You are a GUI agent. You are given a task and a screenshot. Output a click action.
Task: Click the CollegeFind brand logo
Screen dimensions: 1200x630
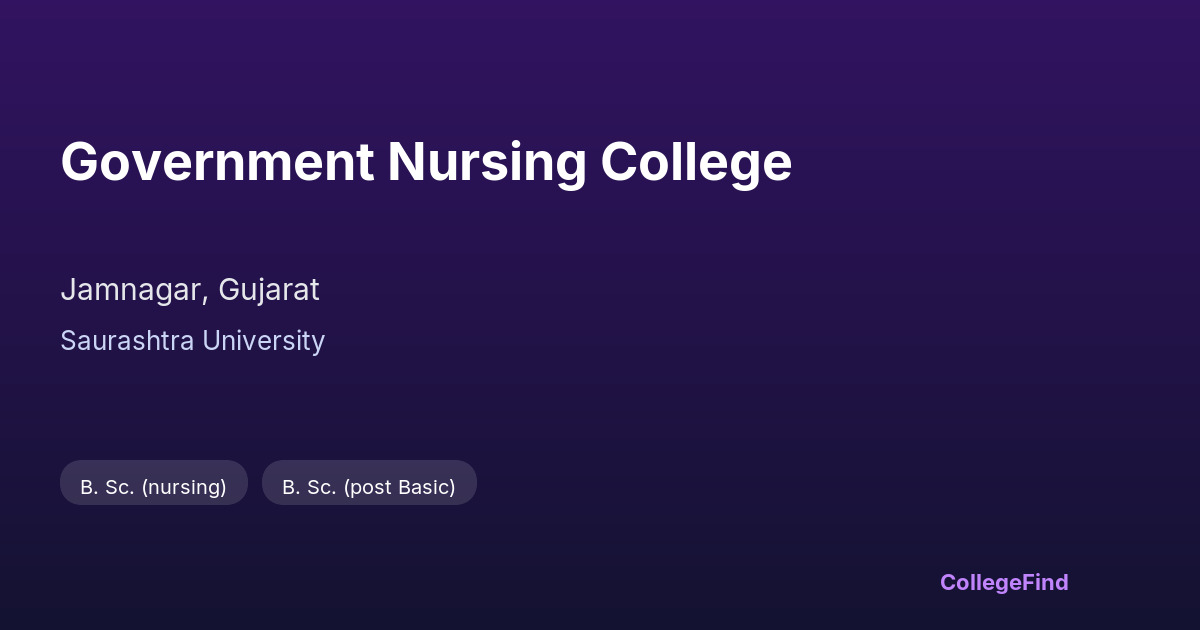point(1004,582)
